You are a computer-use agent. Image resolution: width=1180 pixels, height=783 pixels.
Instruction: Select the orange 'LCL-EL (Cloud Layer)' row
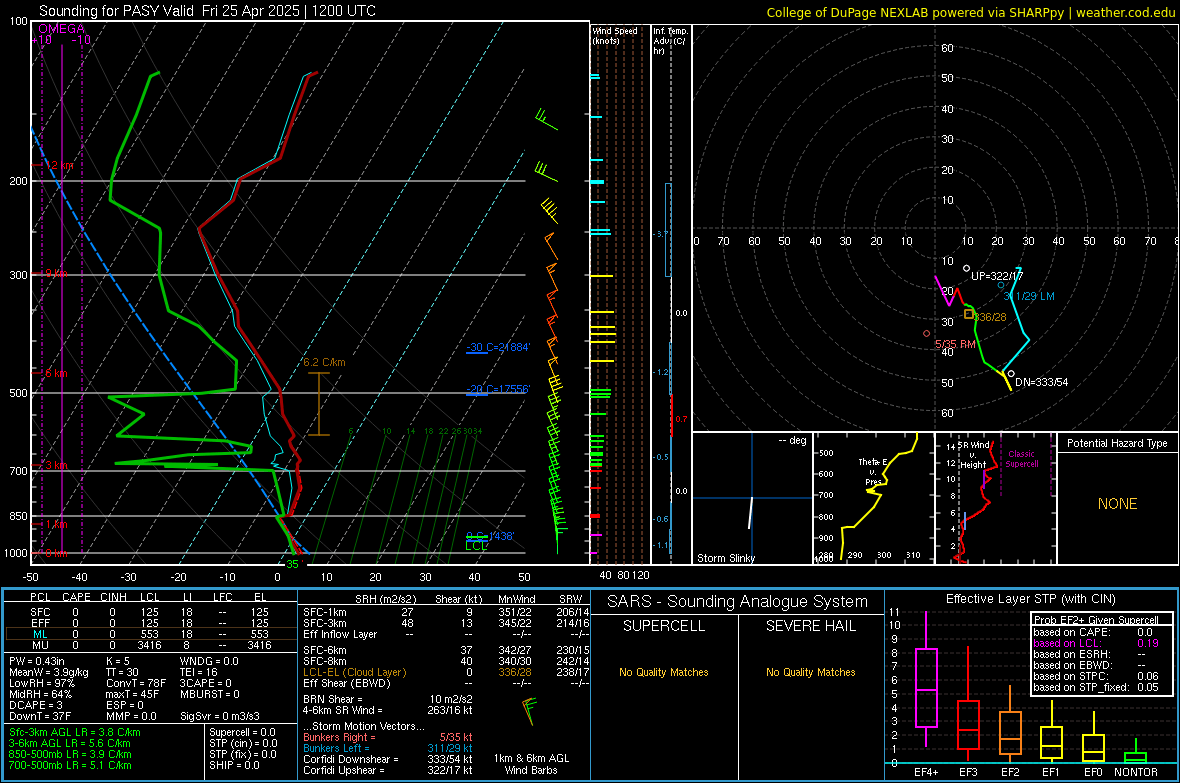tap(446, 672)
